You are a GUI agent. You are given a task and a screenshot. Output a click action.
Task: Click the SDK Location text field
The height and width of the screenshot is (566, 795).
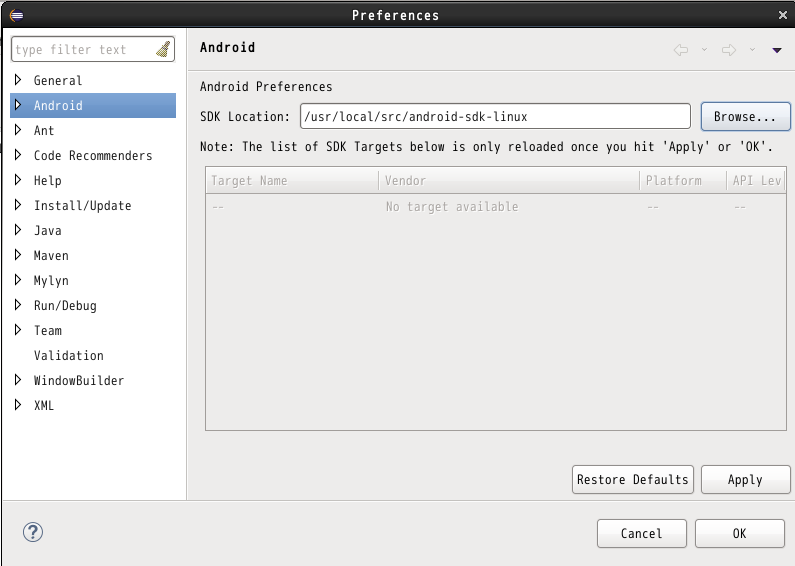click(x=495, y=116)
